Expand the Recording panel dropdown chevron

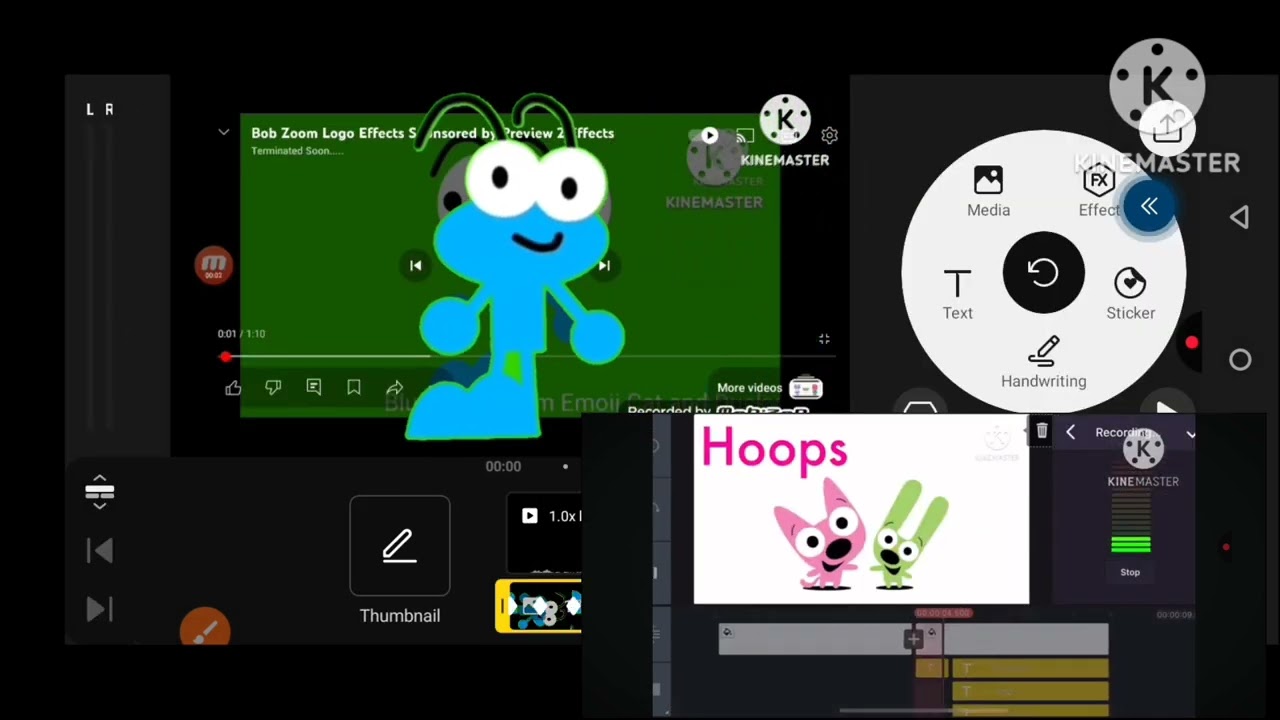[1190, 434]
